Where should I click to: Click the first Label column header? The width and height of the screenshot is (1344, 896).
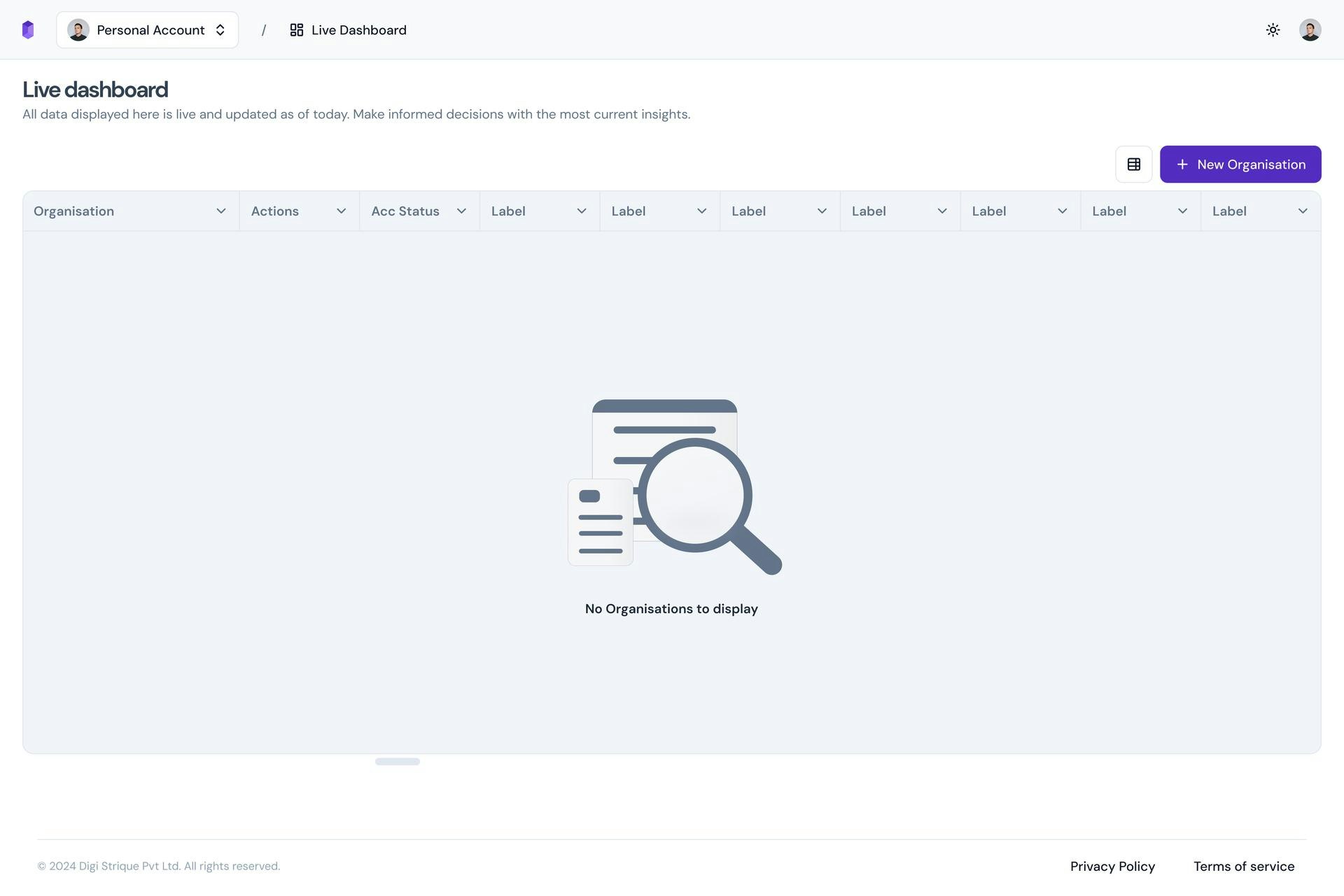(x=508, y=211)
